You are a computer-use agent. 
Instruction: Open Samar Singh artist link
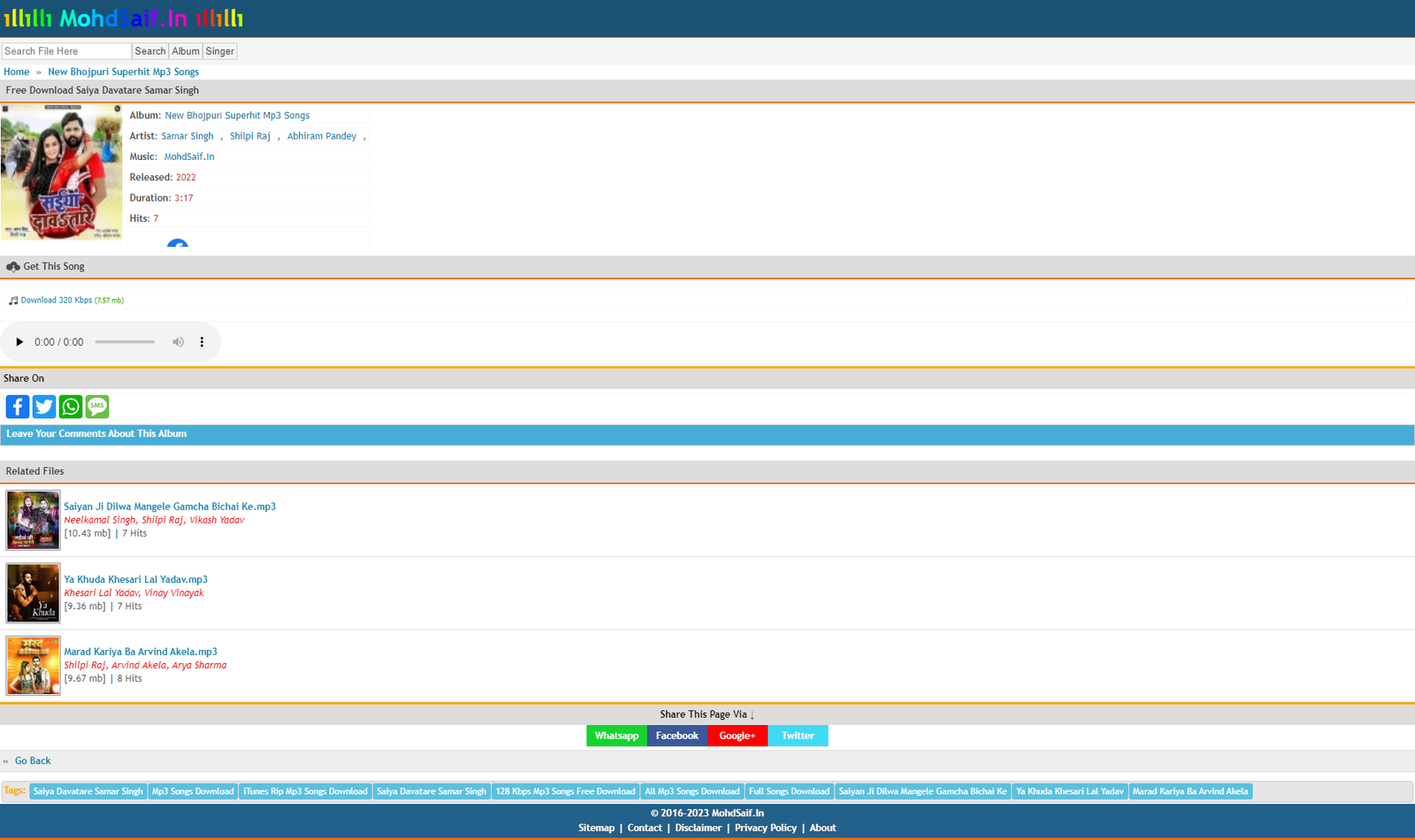click(x=187, y=136)
